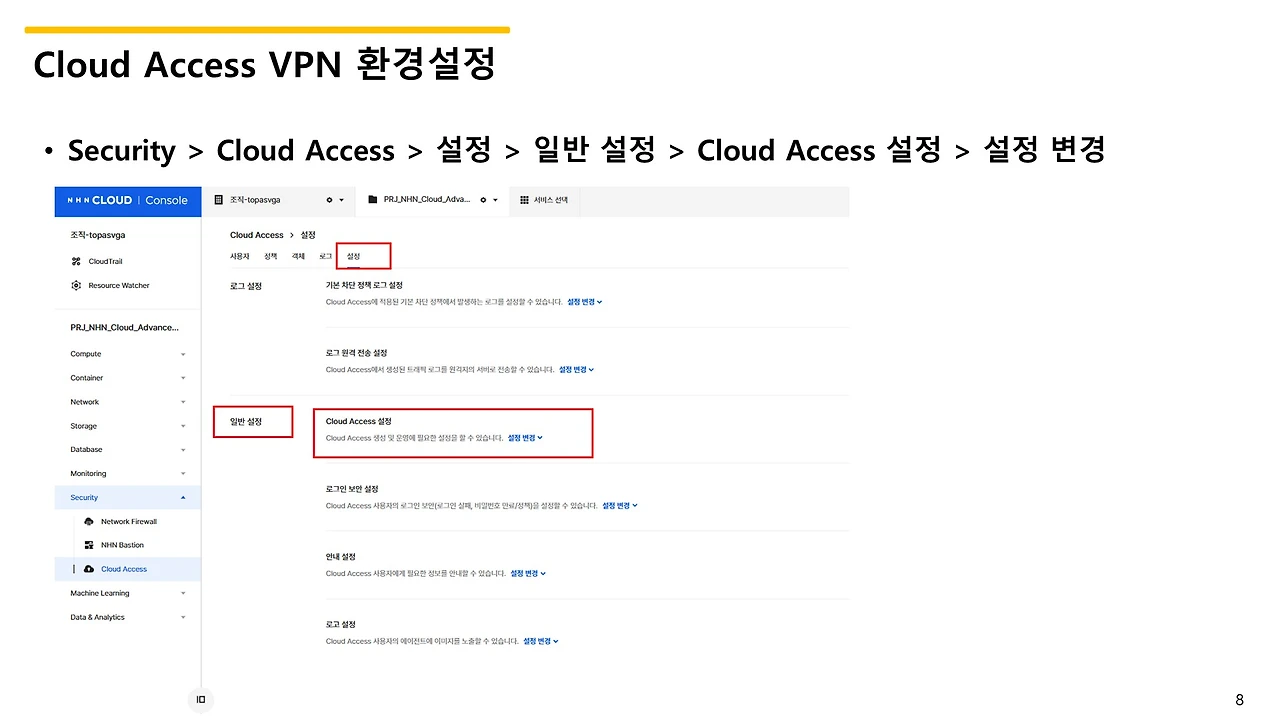Open Network Firewall under Security
Viewport: 1280px width, 720px height.
point(129,521)
